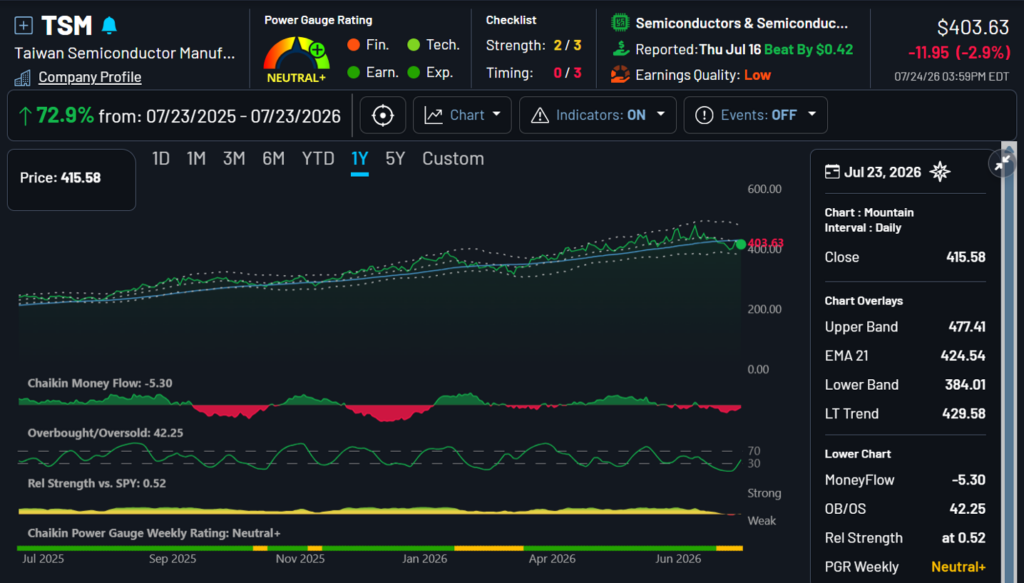Click the Taiwan Semiconductor Manuf... company name
The width and height of the screenshot is (1024, 583).
125,53
